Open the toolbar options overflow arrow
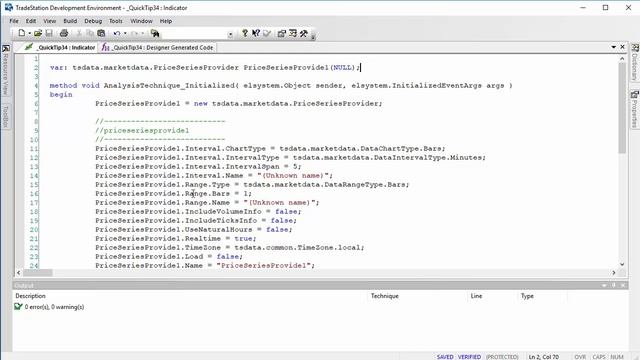The height and width of the screenshot is (360, 640). (313, 36)
